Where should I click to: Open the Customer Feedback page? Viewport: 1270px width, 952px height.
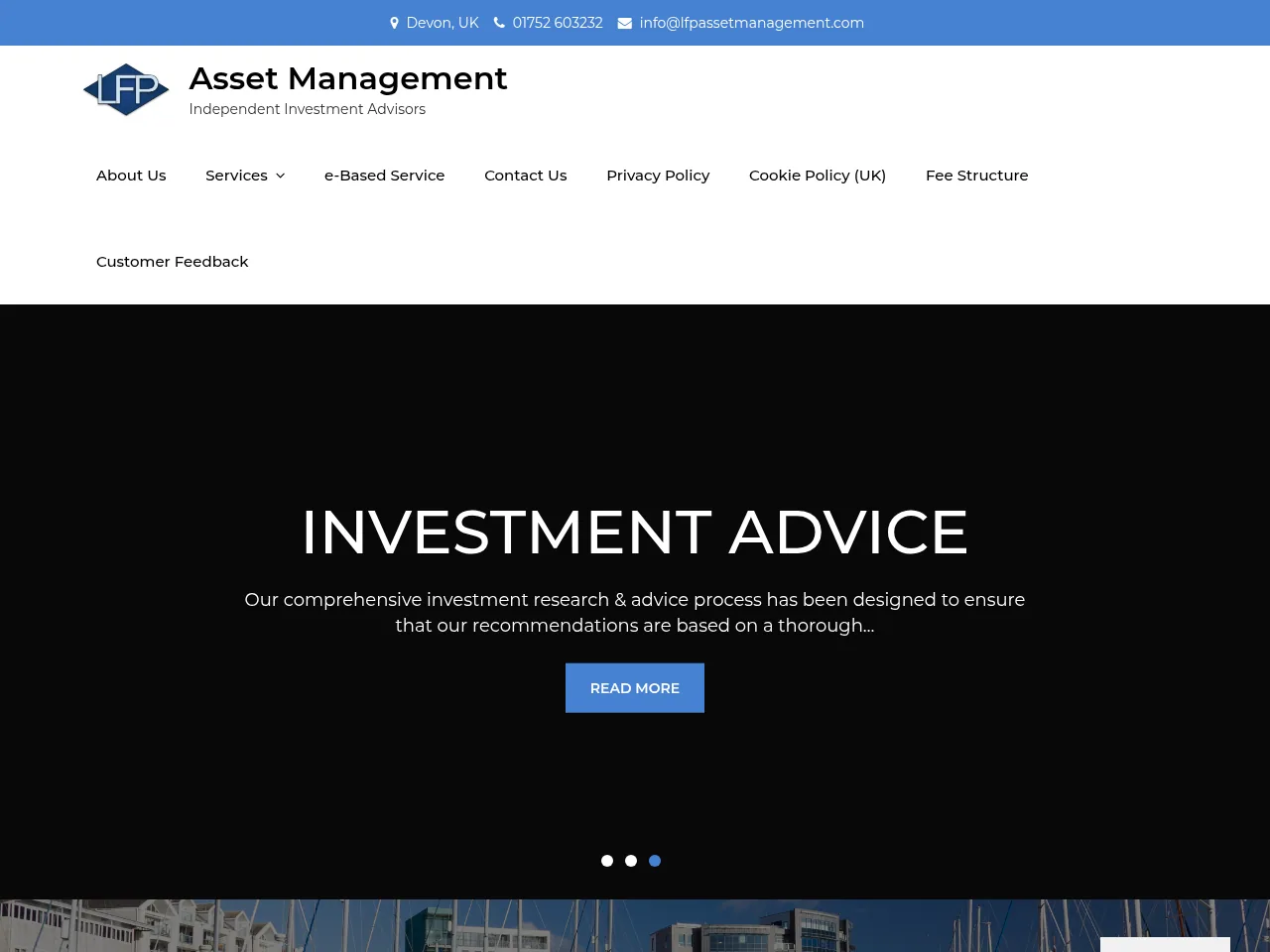click(172, 261)
